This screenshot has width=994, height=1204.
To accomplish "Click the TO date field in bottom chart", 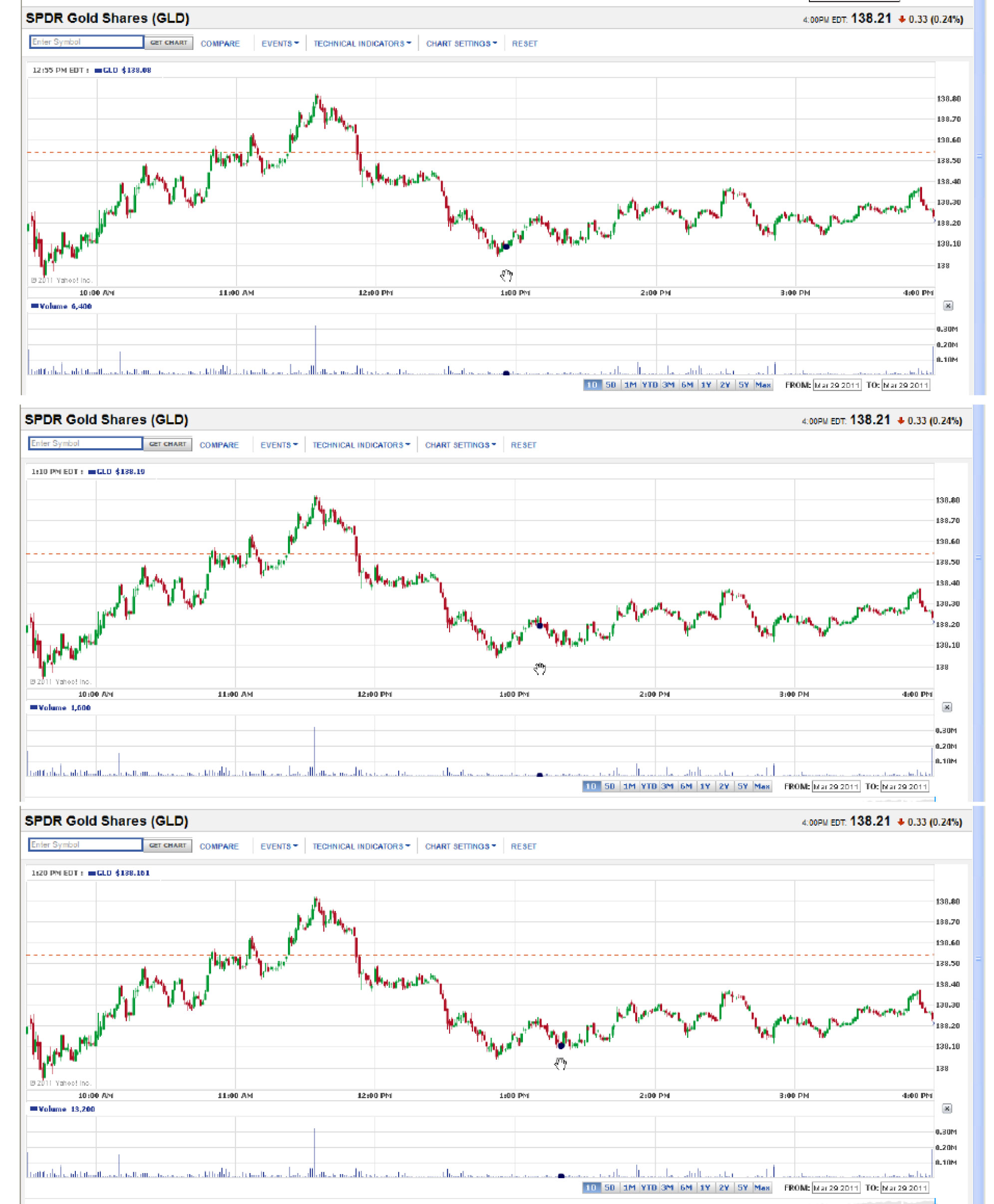I will click(x=904, y=1188).
